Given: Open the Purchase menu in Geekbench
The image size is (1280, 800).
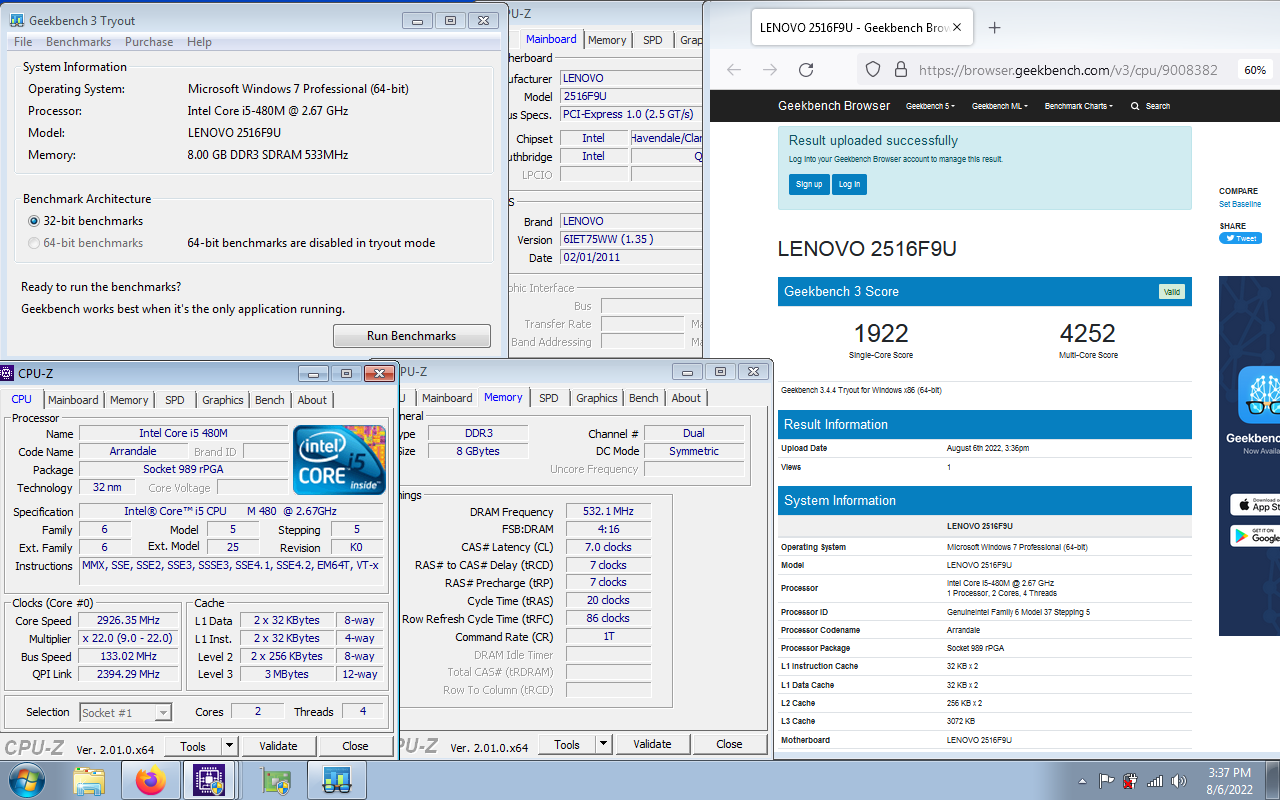Looking at the screenshot, I should 149,42.
